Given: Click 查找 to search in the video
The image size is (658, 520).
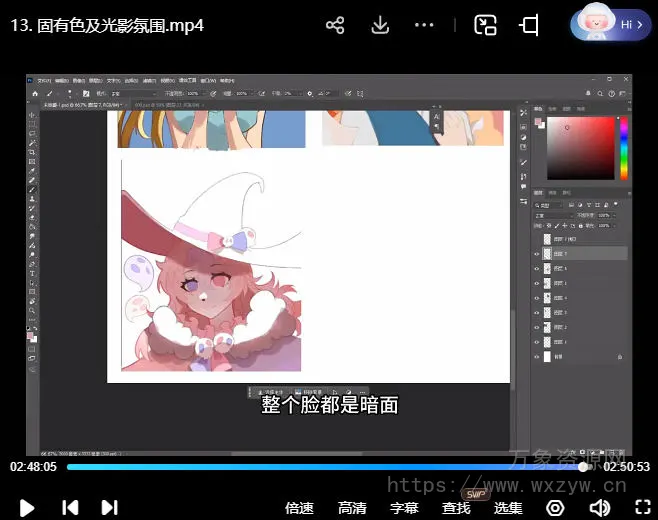Looking at the screenshot, I should [x=456, y=508].
